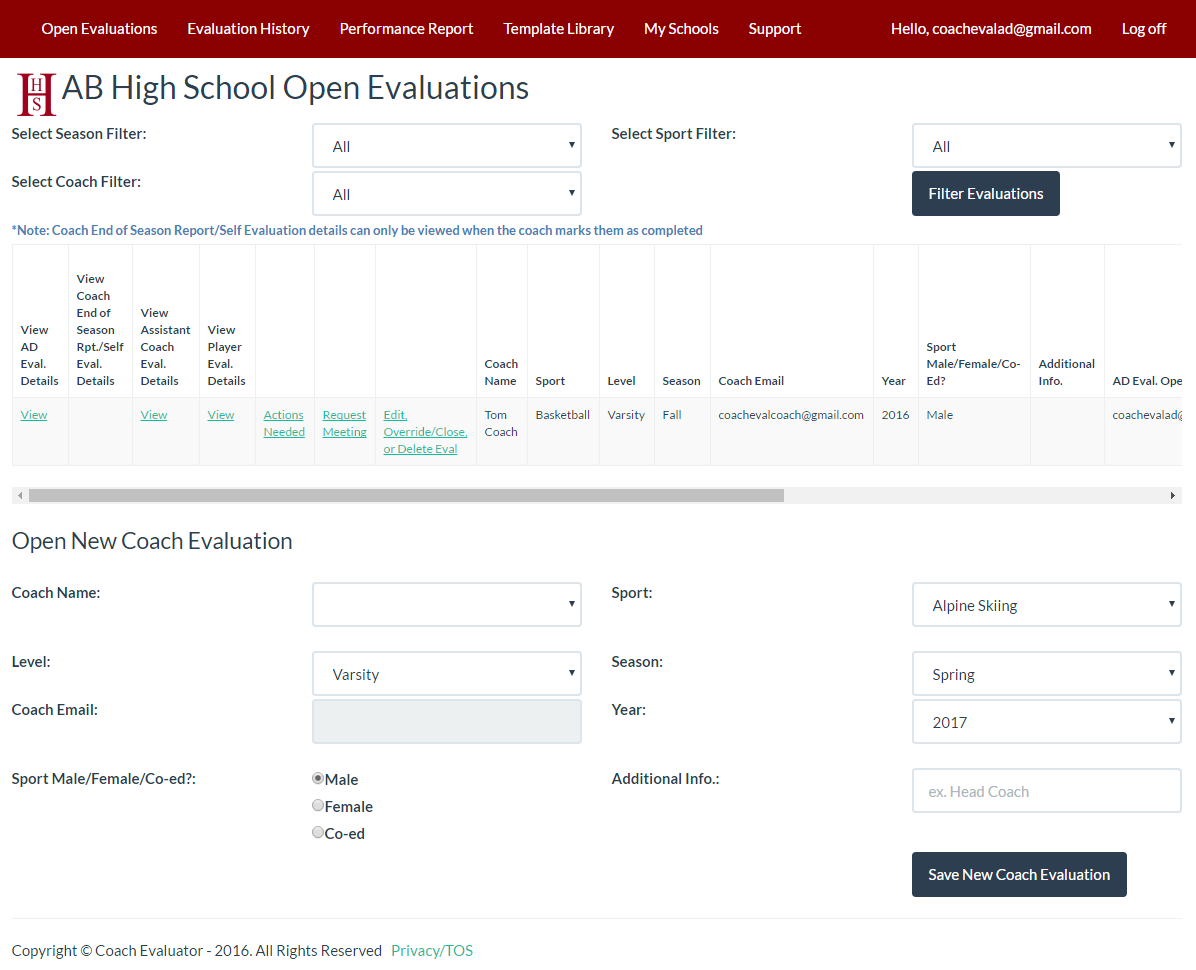Image resolution: width=1196 pixels, height=970 pixels.
Task: Click Log off
Action: [x=1143, y=29]
